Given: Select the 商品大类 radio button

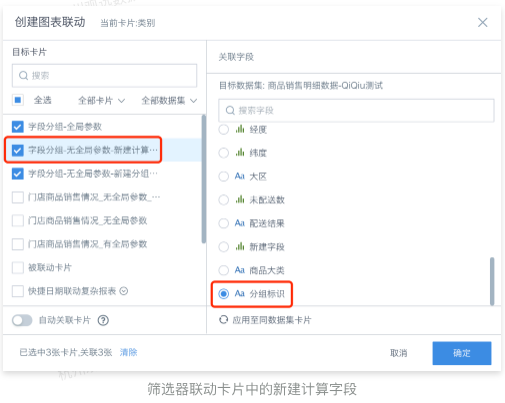Looking at the screenshot, I should (x=224, y=270).
